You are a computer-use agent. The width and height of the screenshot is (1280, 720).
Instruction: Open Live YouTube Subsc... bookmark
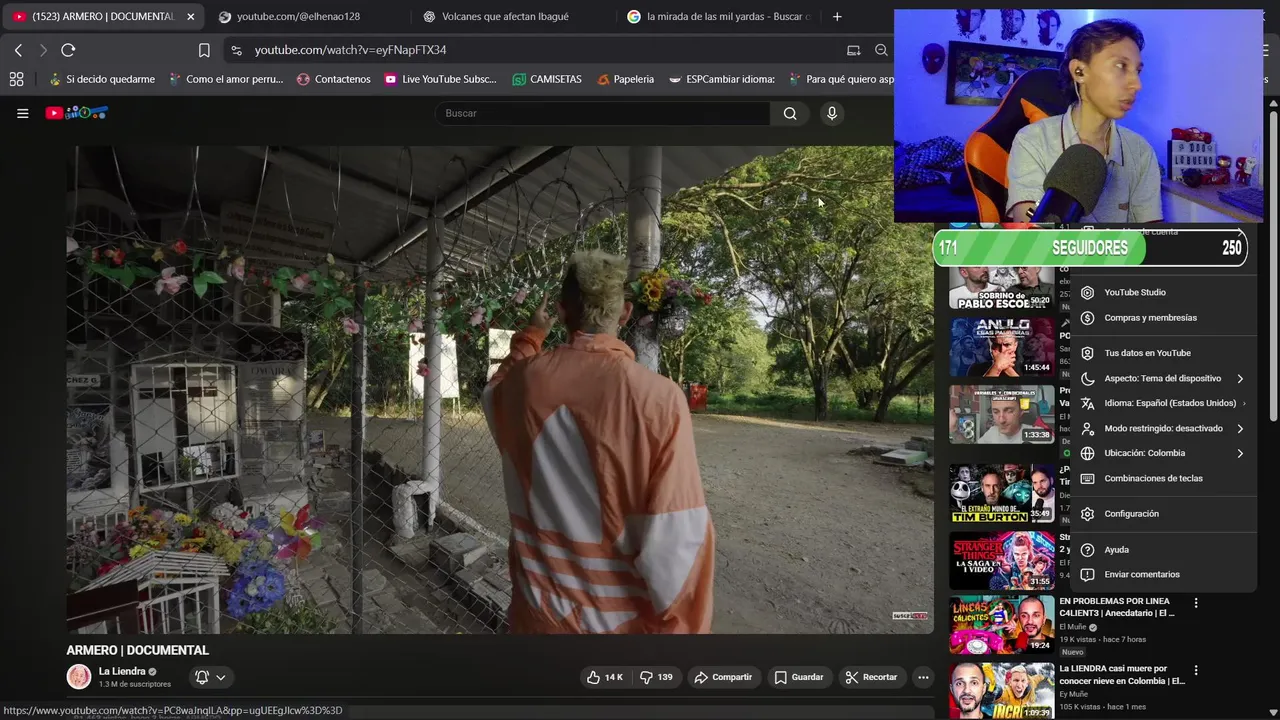click(441, 79)
